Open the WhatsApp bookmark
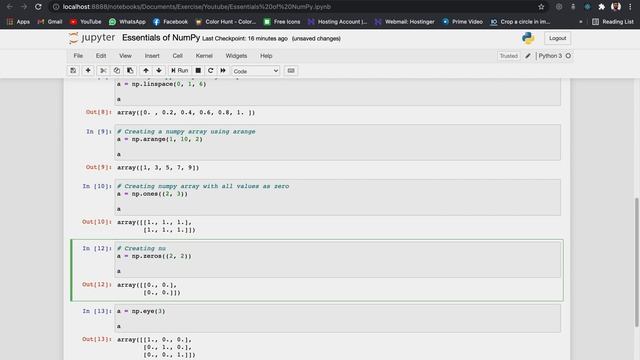This screenshot has height=360, width=640. [x=127, y=22]
